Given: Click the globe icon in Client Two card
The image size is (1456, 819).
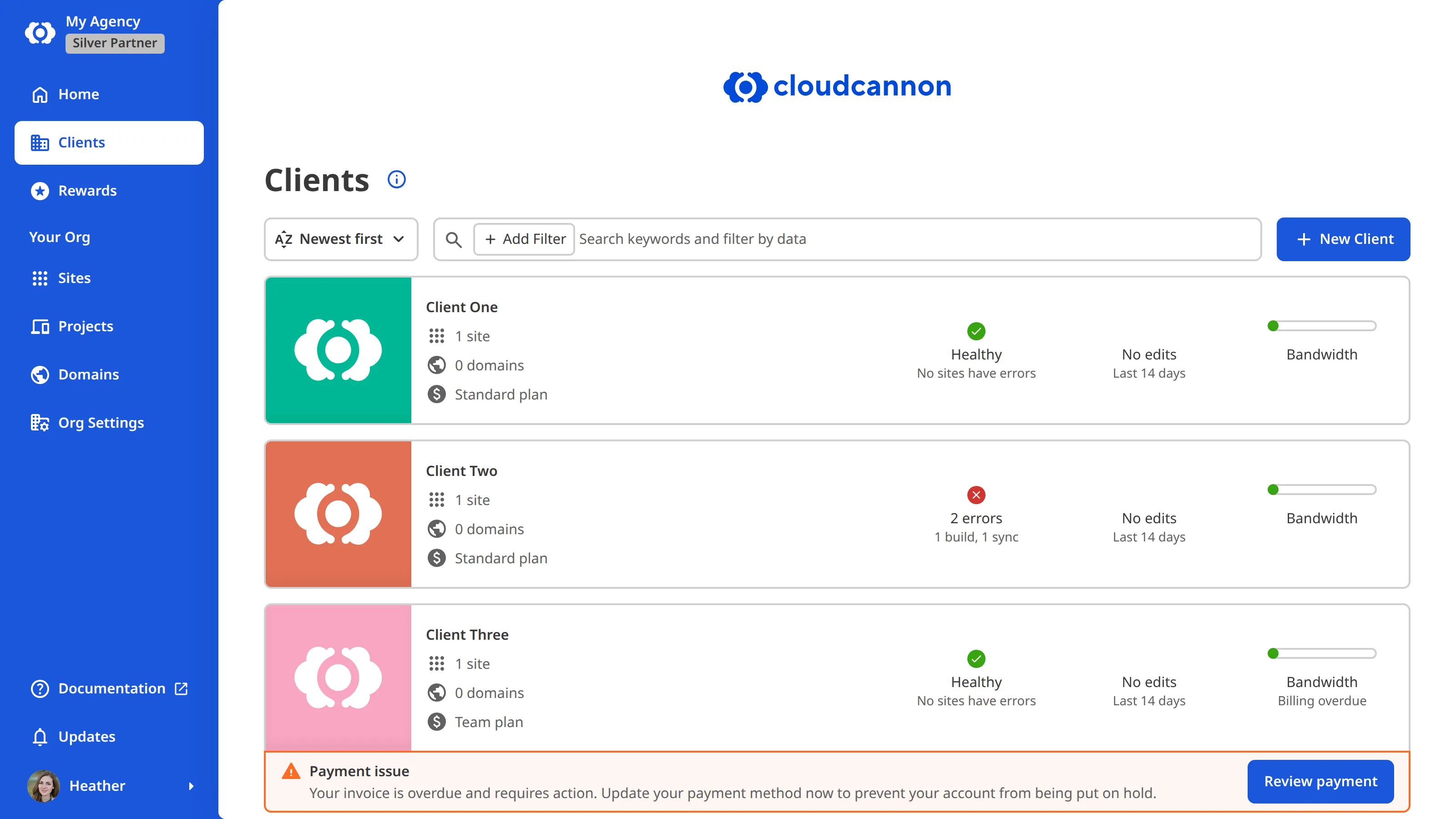Looking at the screenshot, I should pos(436,529).
